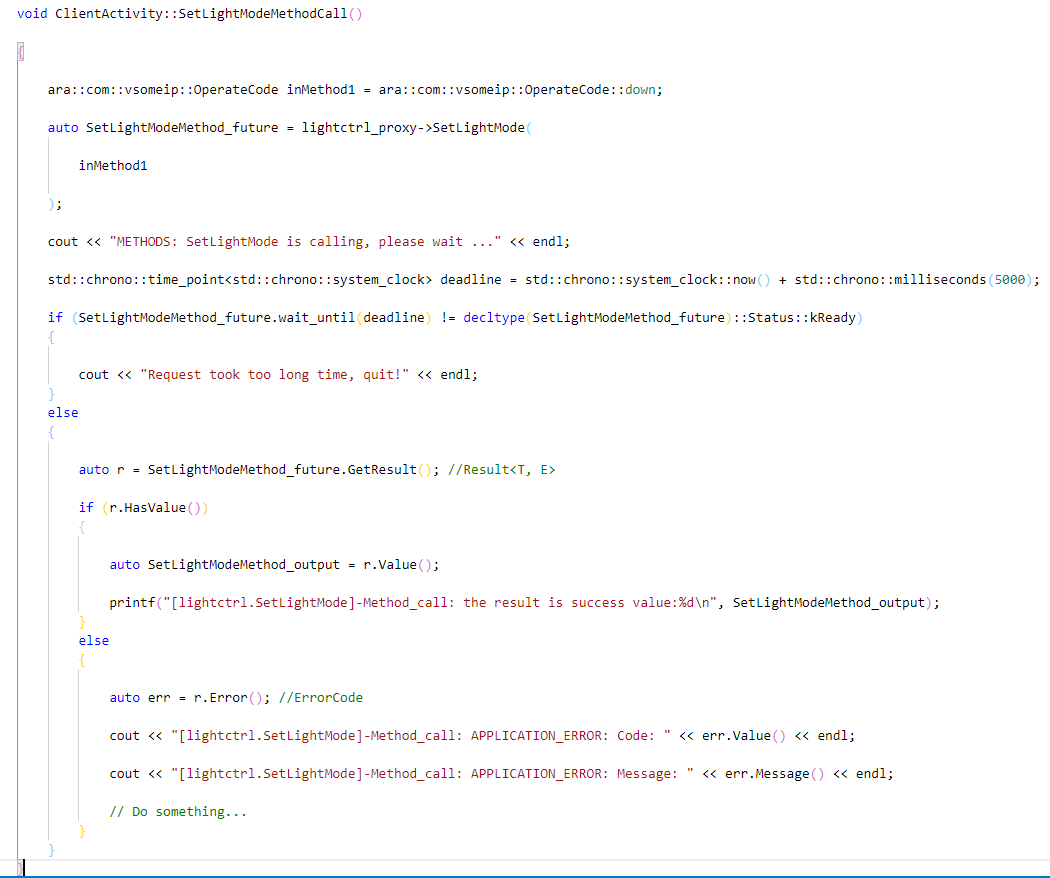Viewport: 1050px width, 878px height.
Task: Click the void keyword on first line
Action: click(32, 13)
